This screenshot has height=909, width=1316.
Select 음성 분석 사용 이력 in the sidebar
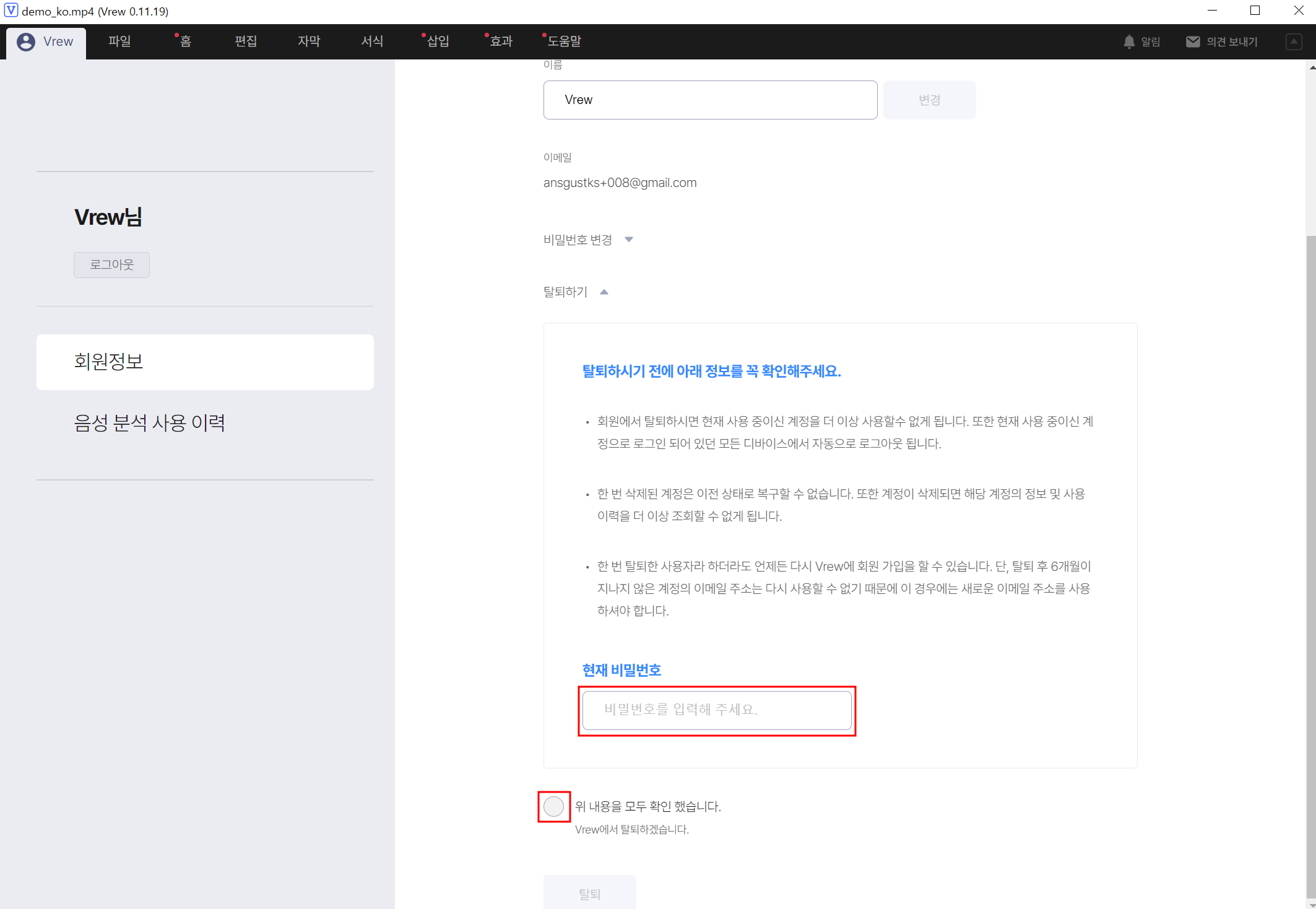pos(149,423)
